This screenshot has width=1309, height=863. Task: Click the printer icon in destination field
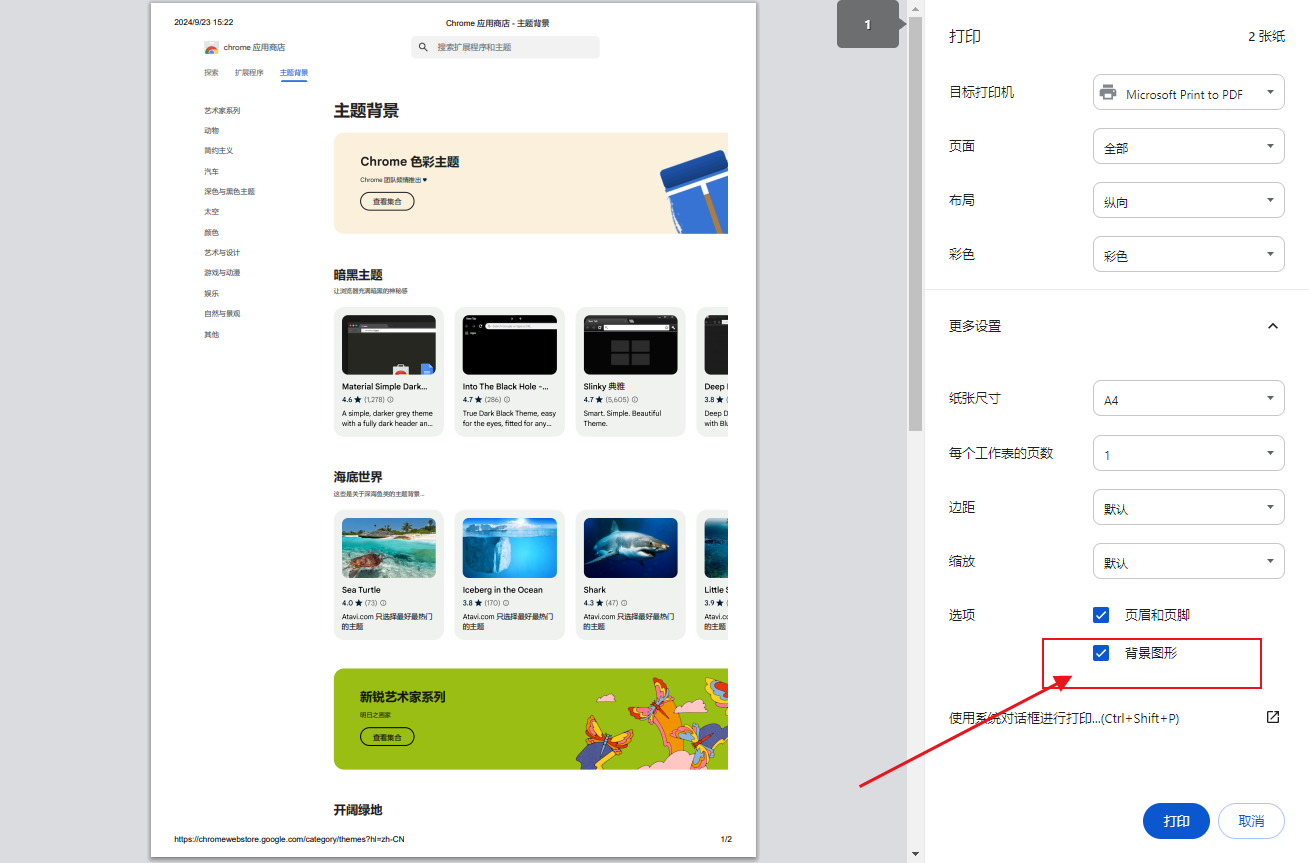coord(1108,93)
